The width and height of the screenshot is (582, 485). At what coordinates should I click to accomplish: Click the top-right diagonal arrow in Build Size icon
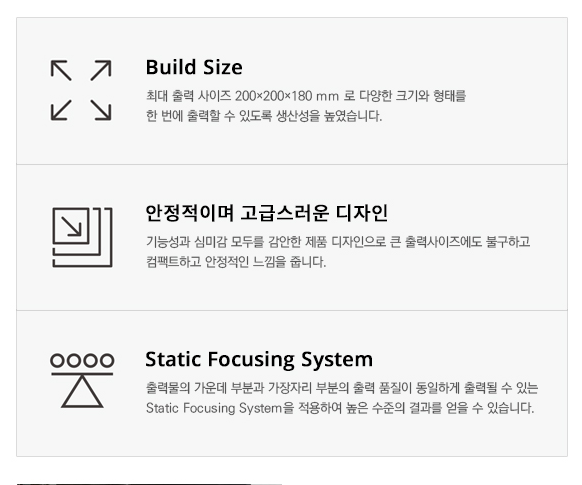101,70
